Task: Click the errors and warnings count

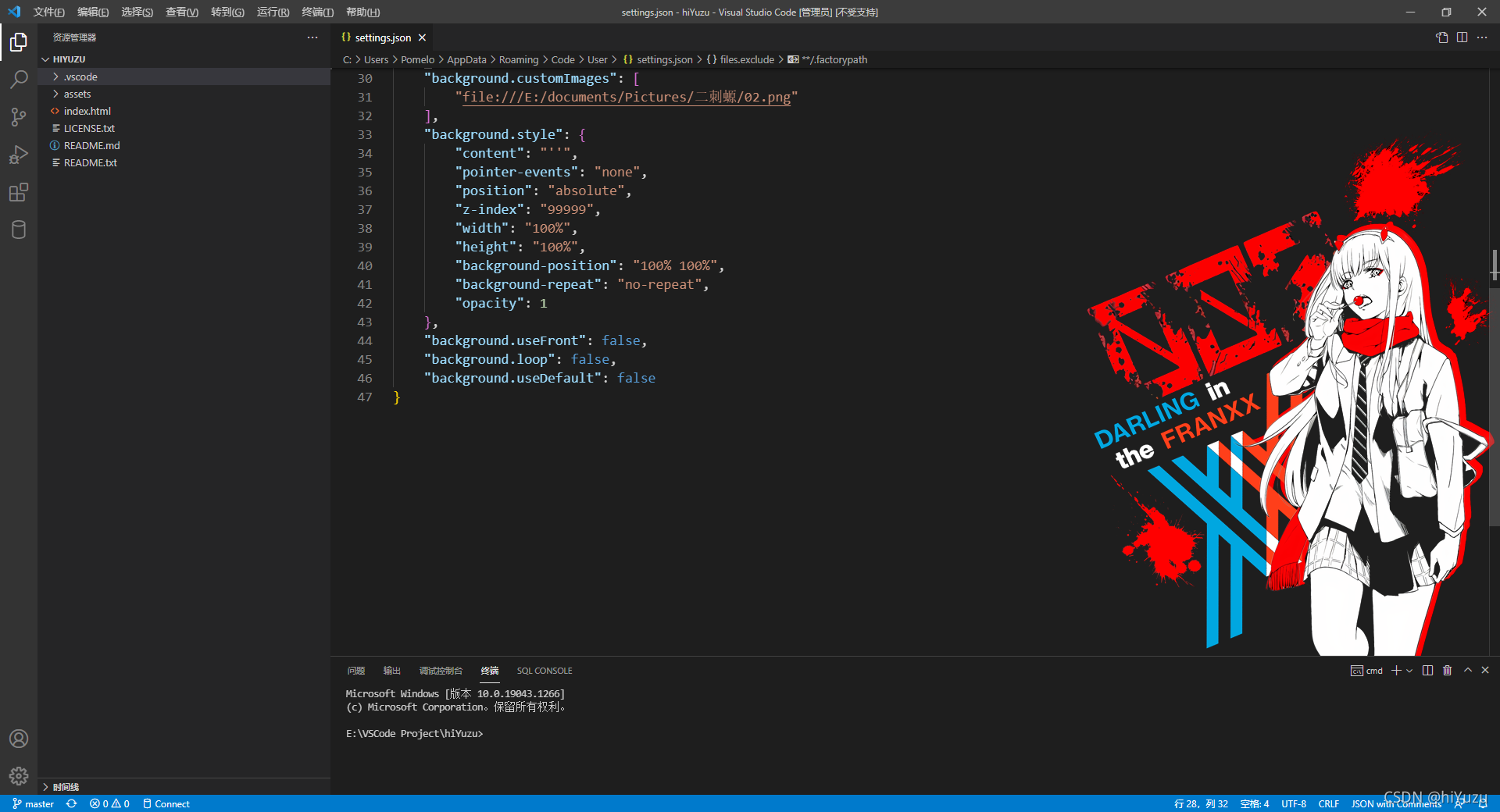Action: pos(109,803)
